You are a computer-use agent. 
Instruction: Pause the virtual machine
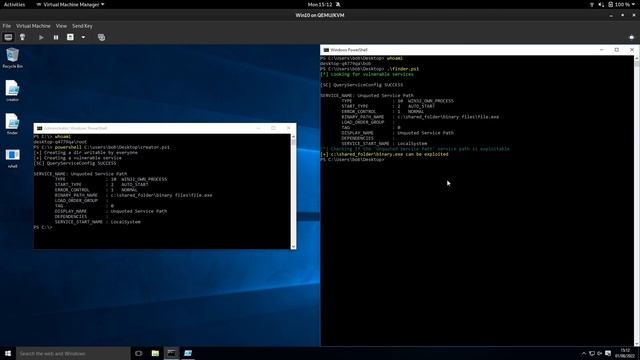click(56, 37)
